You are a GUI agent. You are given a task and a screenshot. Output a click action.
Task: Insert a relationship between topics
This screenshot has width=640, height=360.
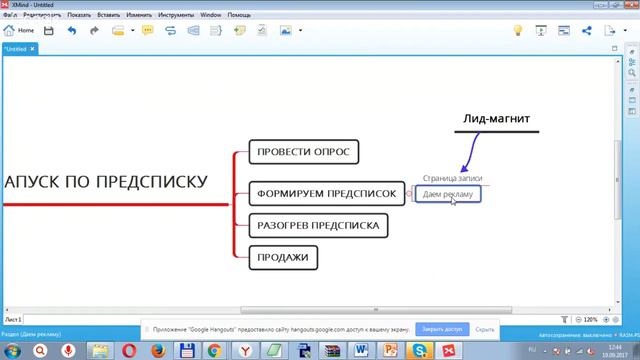171,31
